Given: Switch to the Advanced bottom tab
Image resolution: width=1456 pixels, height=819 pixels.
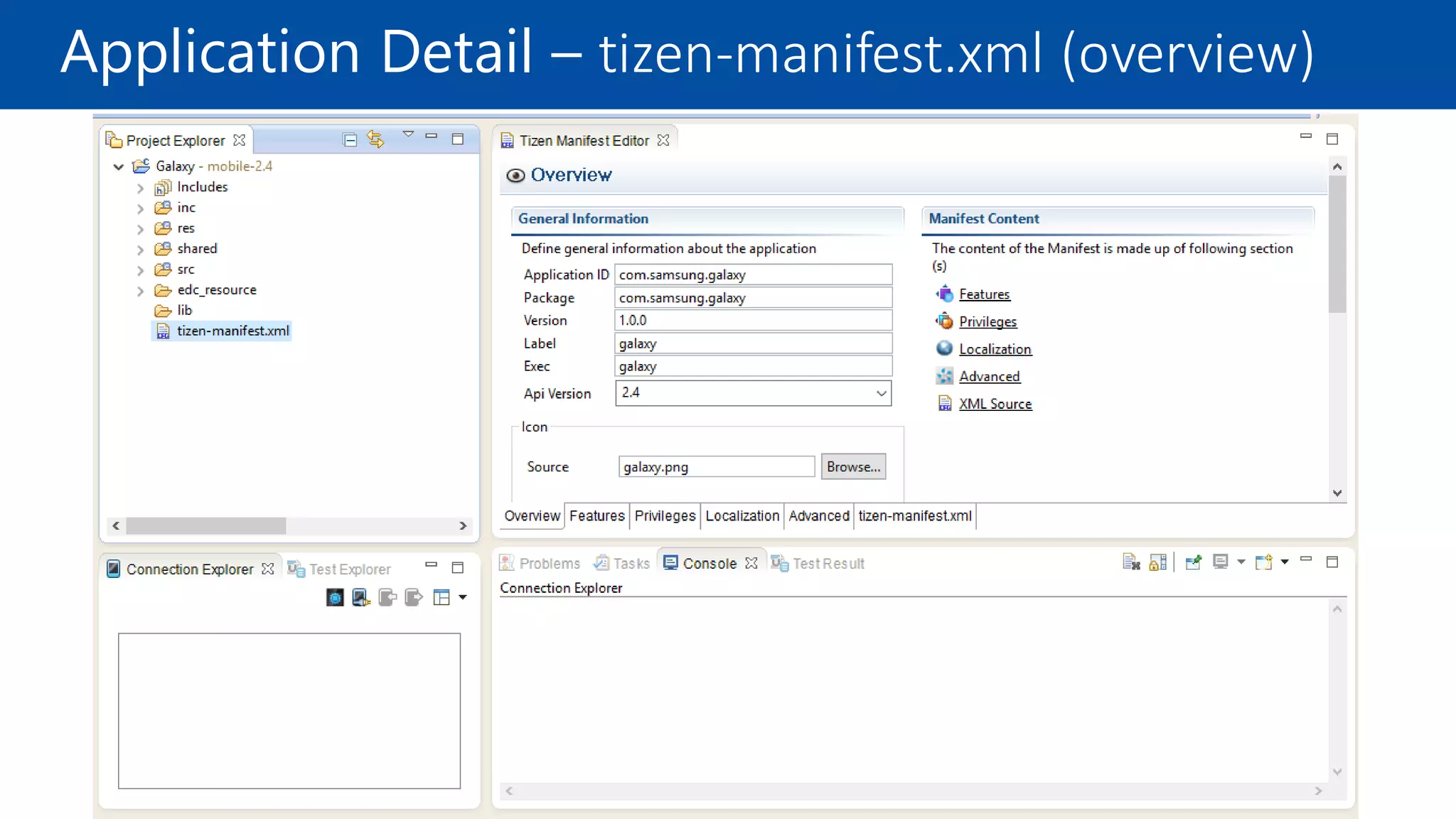Looking at the screenshot, I should (x=818, y=516).
